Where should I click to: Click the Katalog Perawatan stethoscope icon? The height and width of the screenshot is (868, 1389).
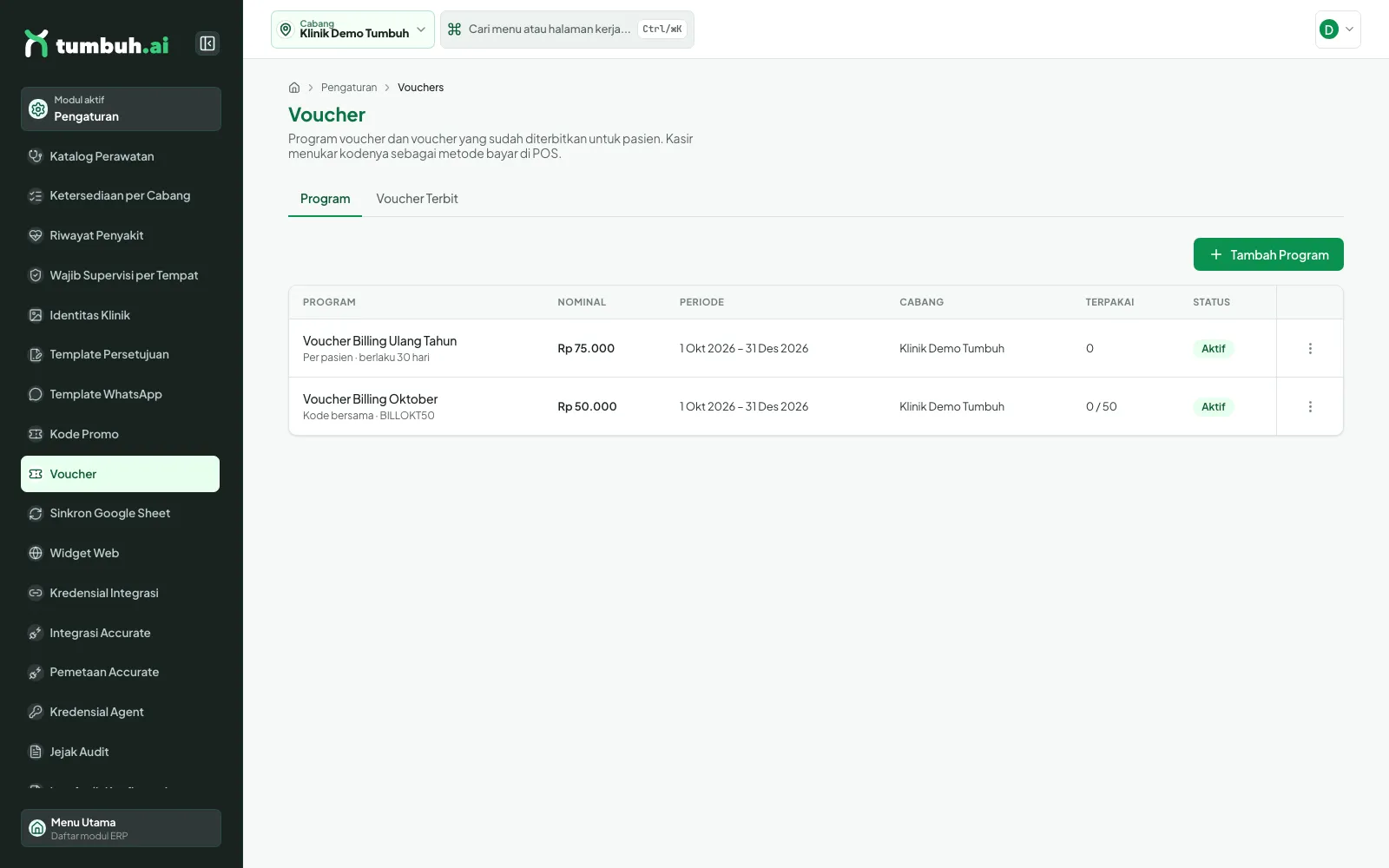pyautogui.click(x=36, y=156)
